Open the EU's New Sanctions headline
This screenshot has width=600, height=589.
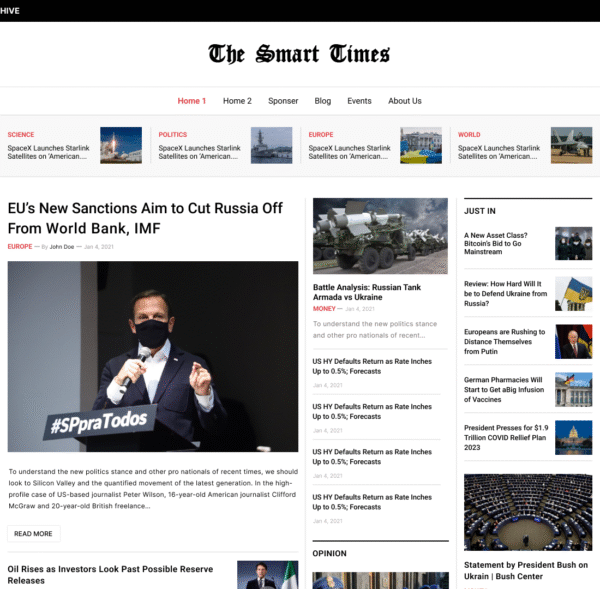point(147,218)
